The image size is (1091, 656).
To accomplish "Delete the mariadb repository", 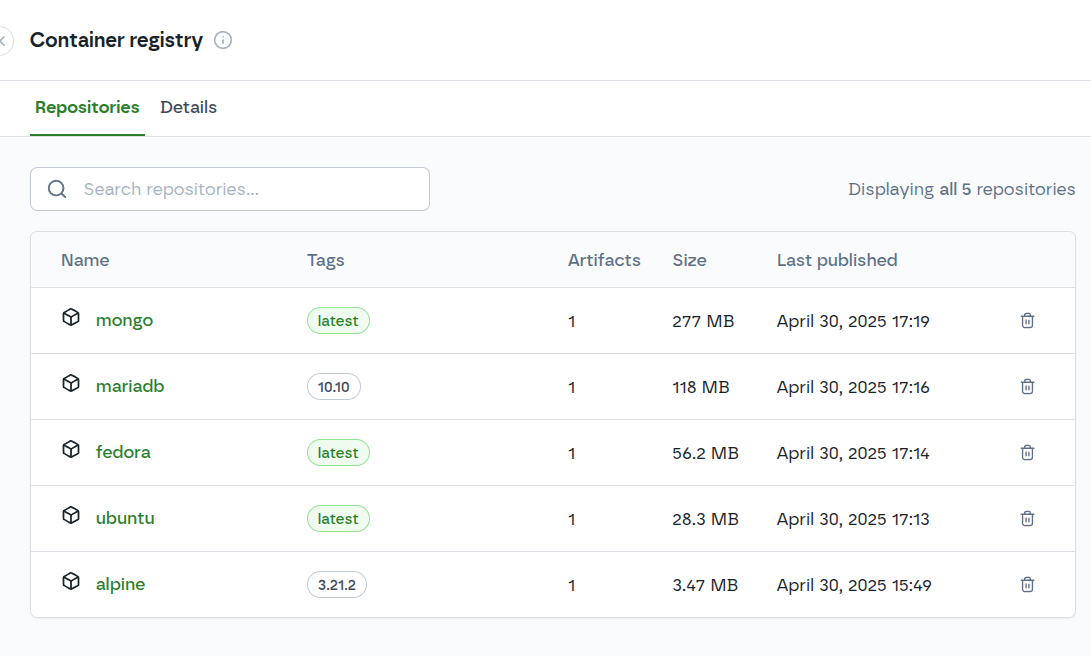I will tap(1027, 386).
